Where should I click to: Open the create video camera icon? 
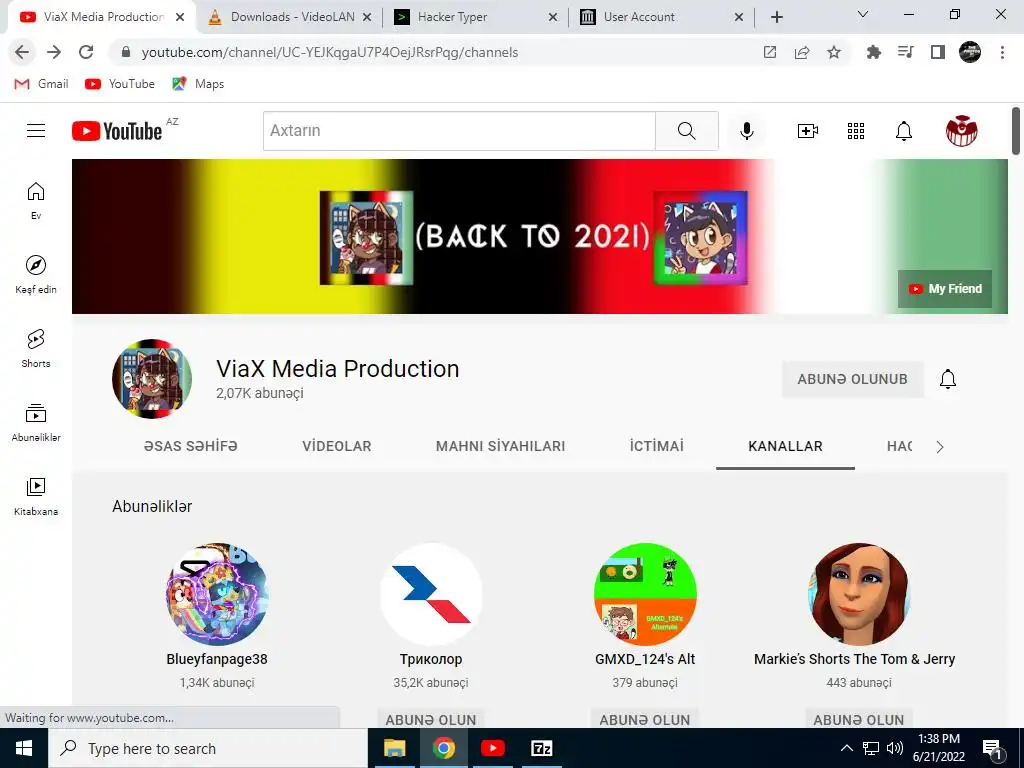click(x=808, y=131)
